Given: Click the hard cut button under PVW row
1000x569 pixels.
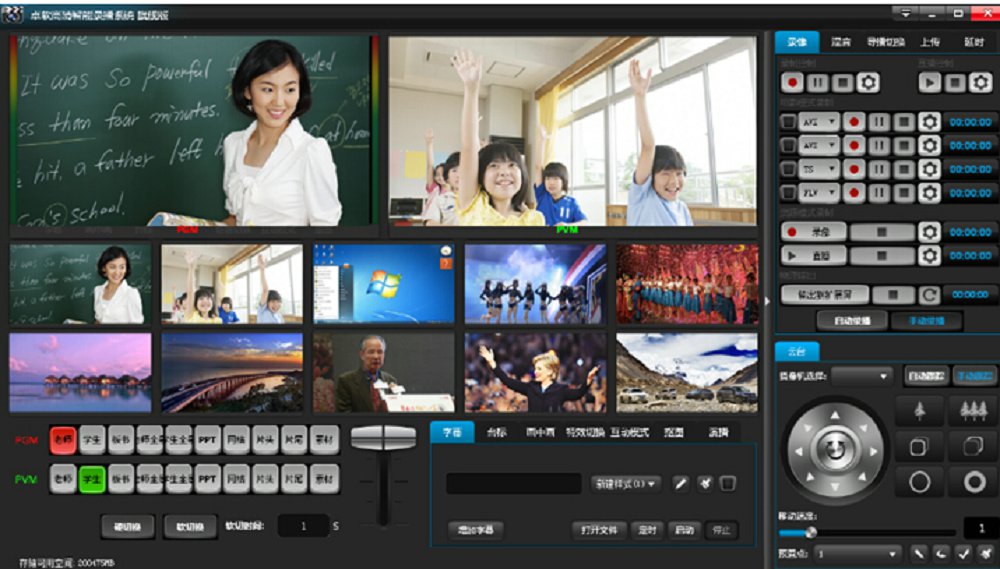Looking at the screenshot, I should click(128, 527).
